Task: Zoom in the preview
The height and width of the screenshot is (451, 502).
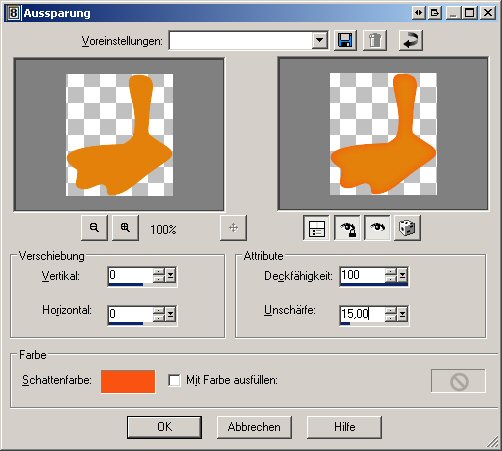Action: click(125, 228)
